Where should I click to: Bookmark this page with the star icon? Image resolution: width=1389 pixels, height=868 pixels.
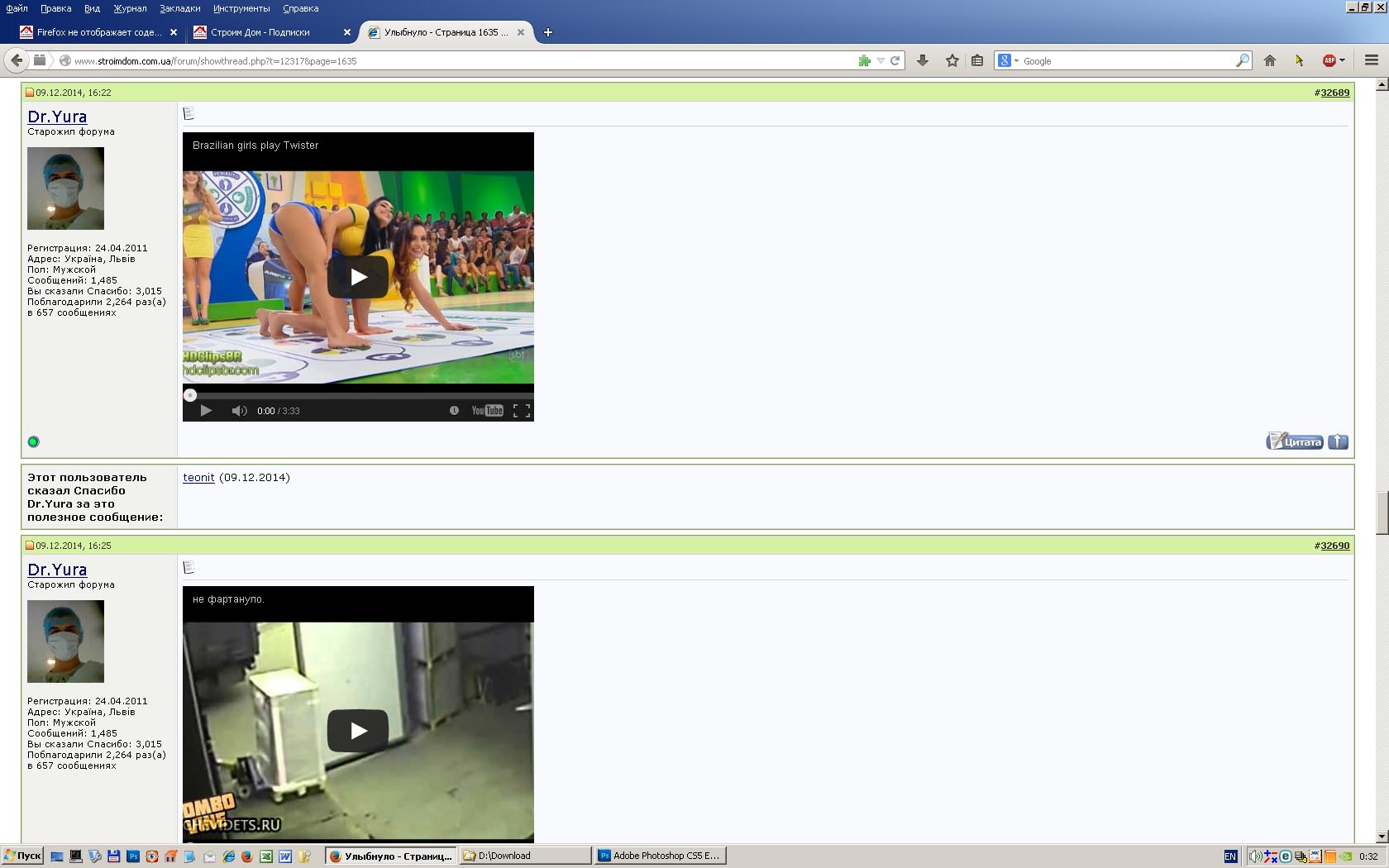[952, 60]
